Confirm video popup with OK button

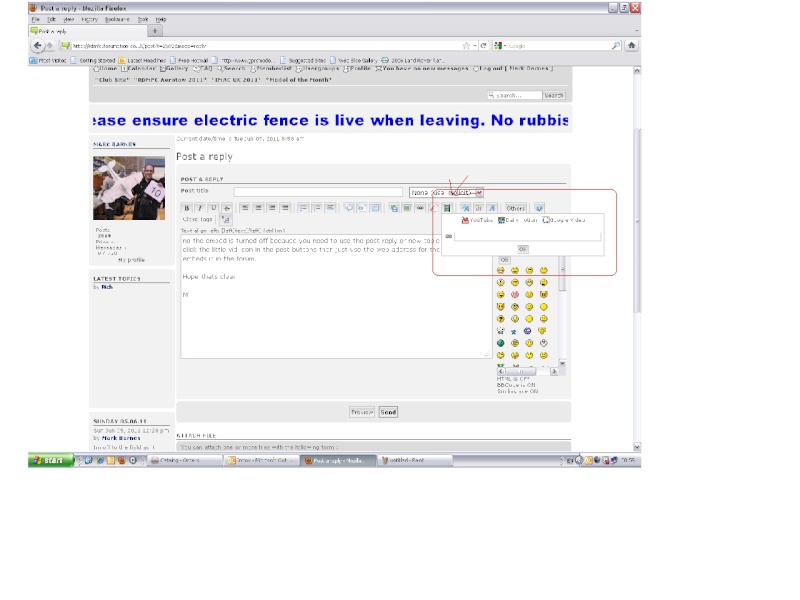point(522,249)
